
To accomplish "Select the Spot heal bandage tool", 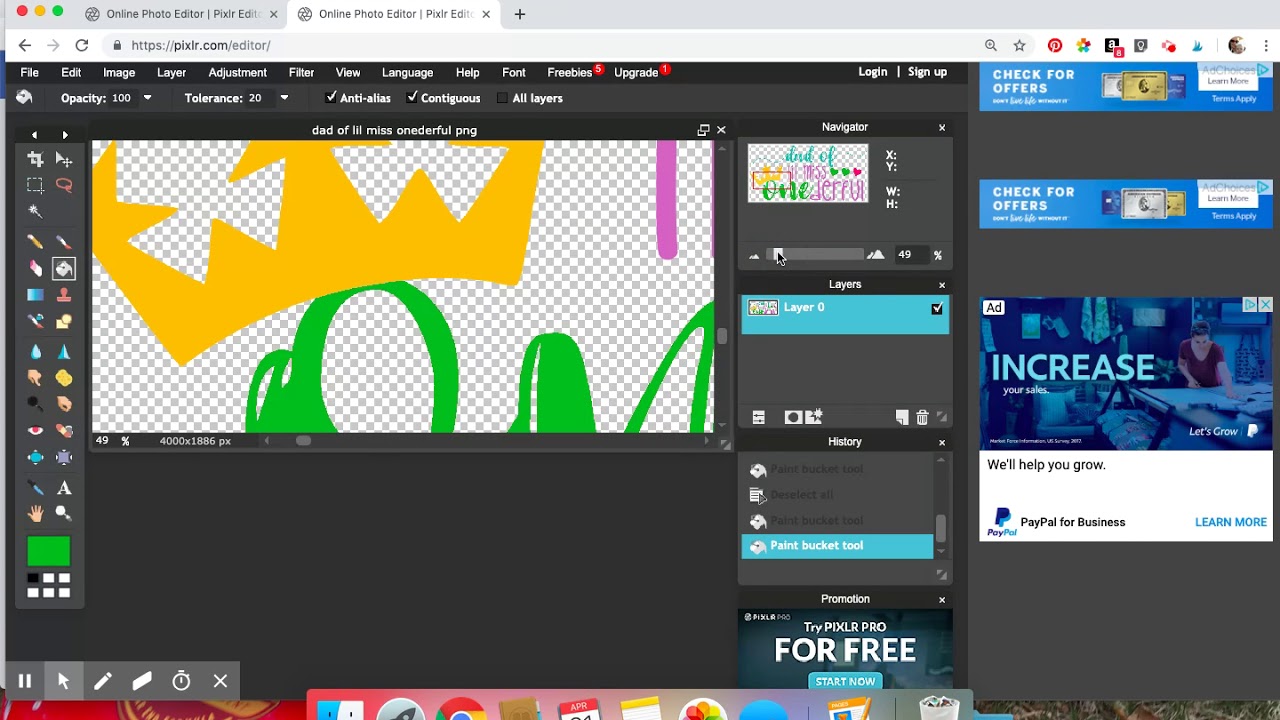I will [x=64, y=431].
